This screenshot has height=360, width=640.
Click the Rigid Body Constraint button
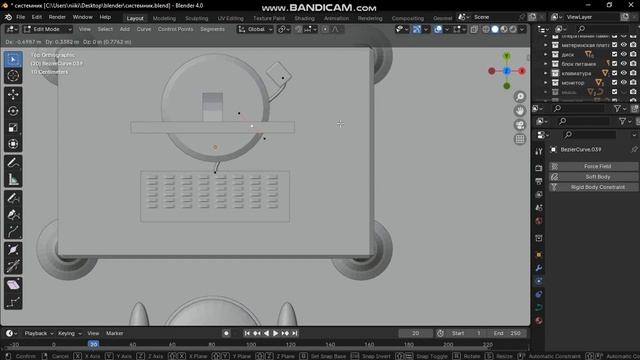pyautogui.click(x=593, y=187)
